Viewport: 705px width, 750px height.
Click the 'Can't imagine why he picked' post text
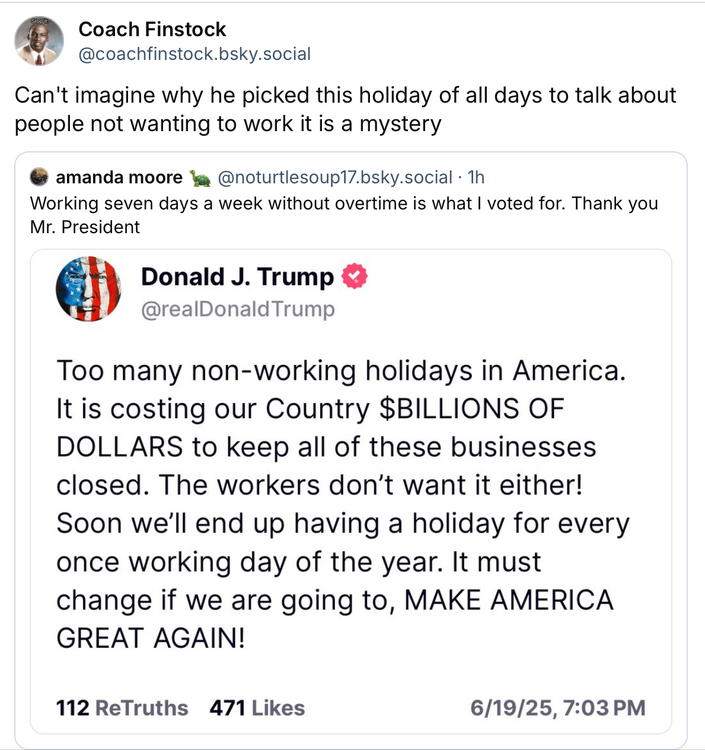(345, 110)
